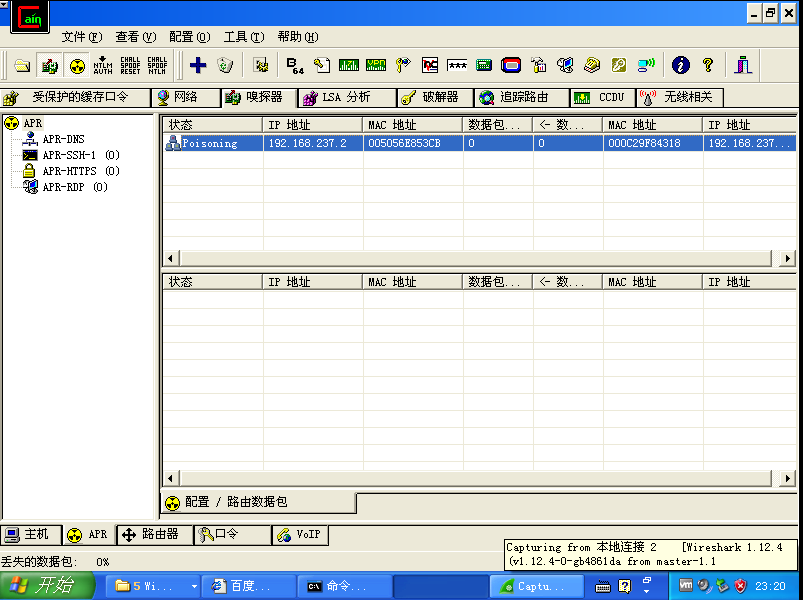Switch to the 破解器 tab
Screen dimensions: 803x600
[431, 97]
